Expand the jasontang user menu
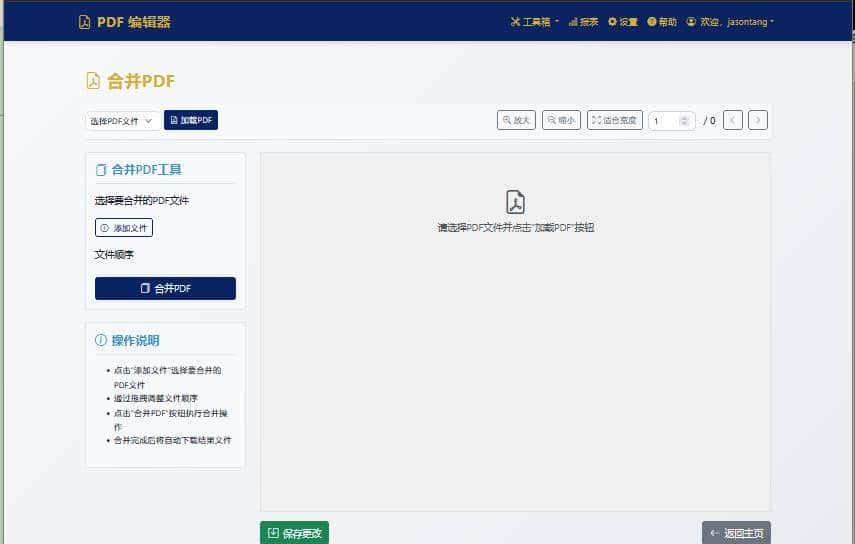Image resolution: width=855 pixels, height=544 pixels. (730, 22)
